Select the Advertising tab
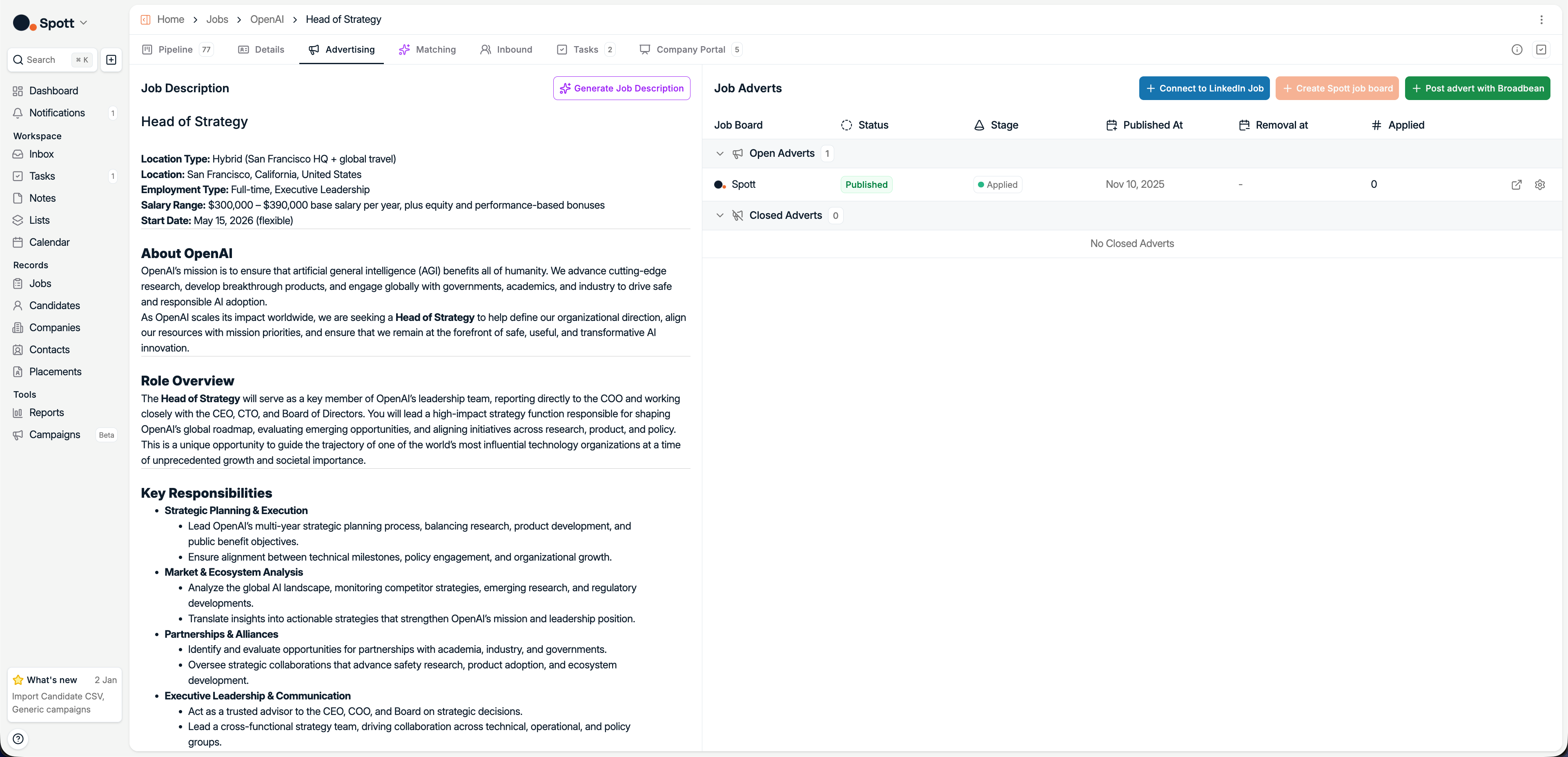The width and height of the screenshot is (1568, 757). [x=341, y=49]
